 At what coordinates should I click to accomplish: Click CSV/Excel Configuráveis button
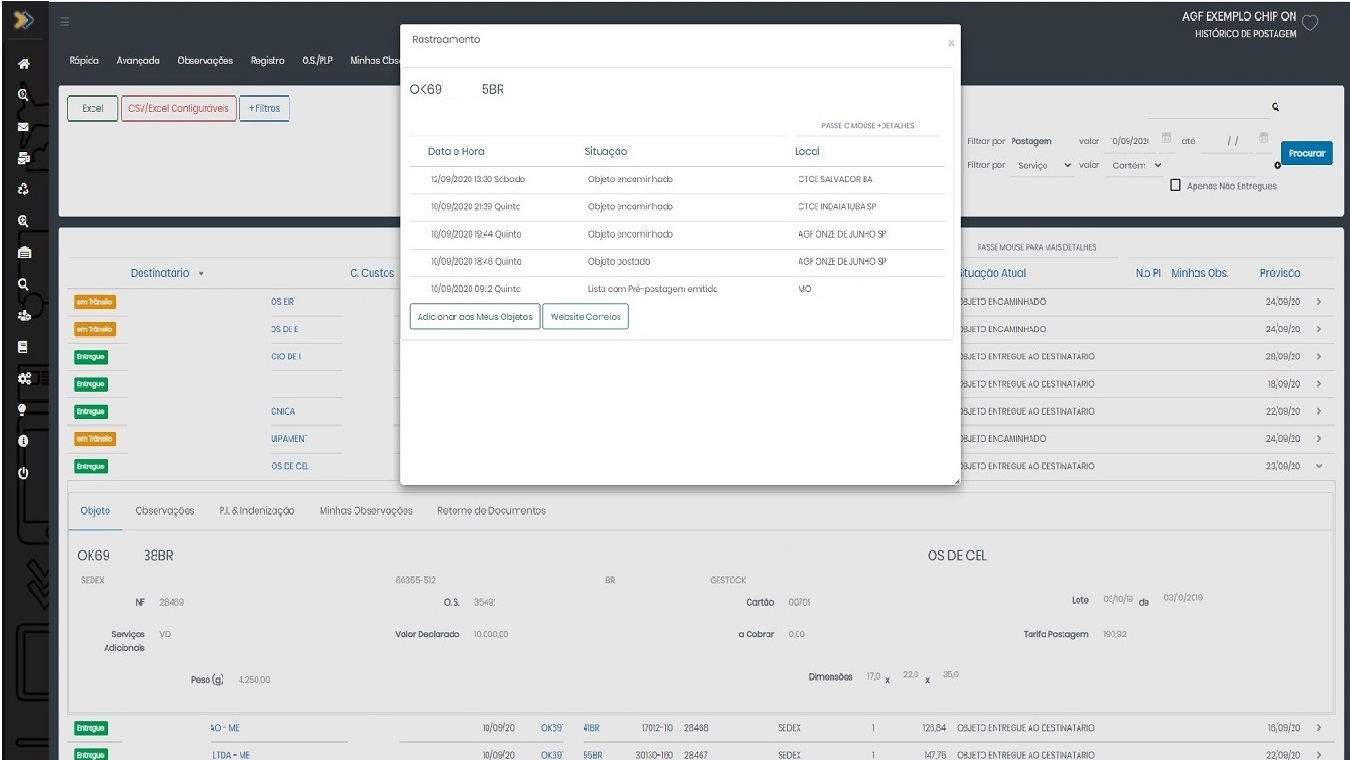click(178, 108)
